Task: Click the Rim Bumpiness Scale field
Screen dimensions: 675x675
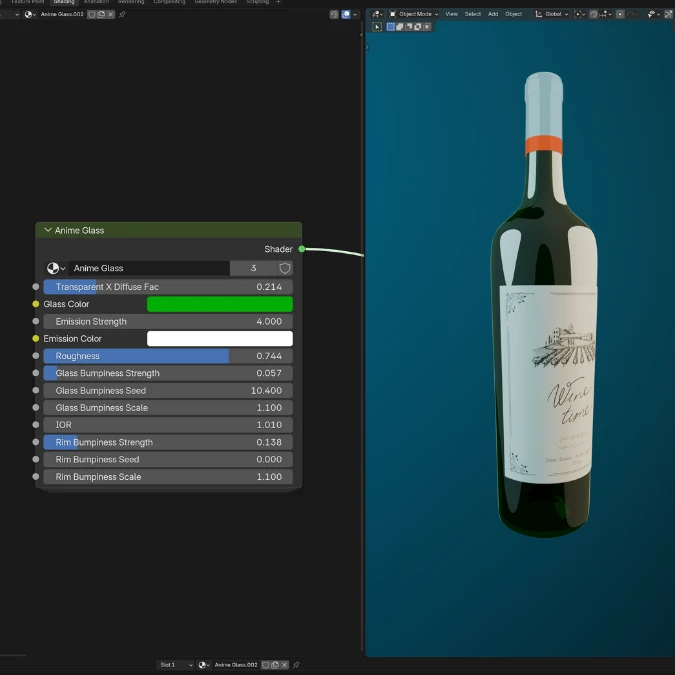Action: pyautogui.click(x=168, y=477)
